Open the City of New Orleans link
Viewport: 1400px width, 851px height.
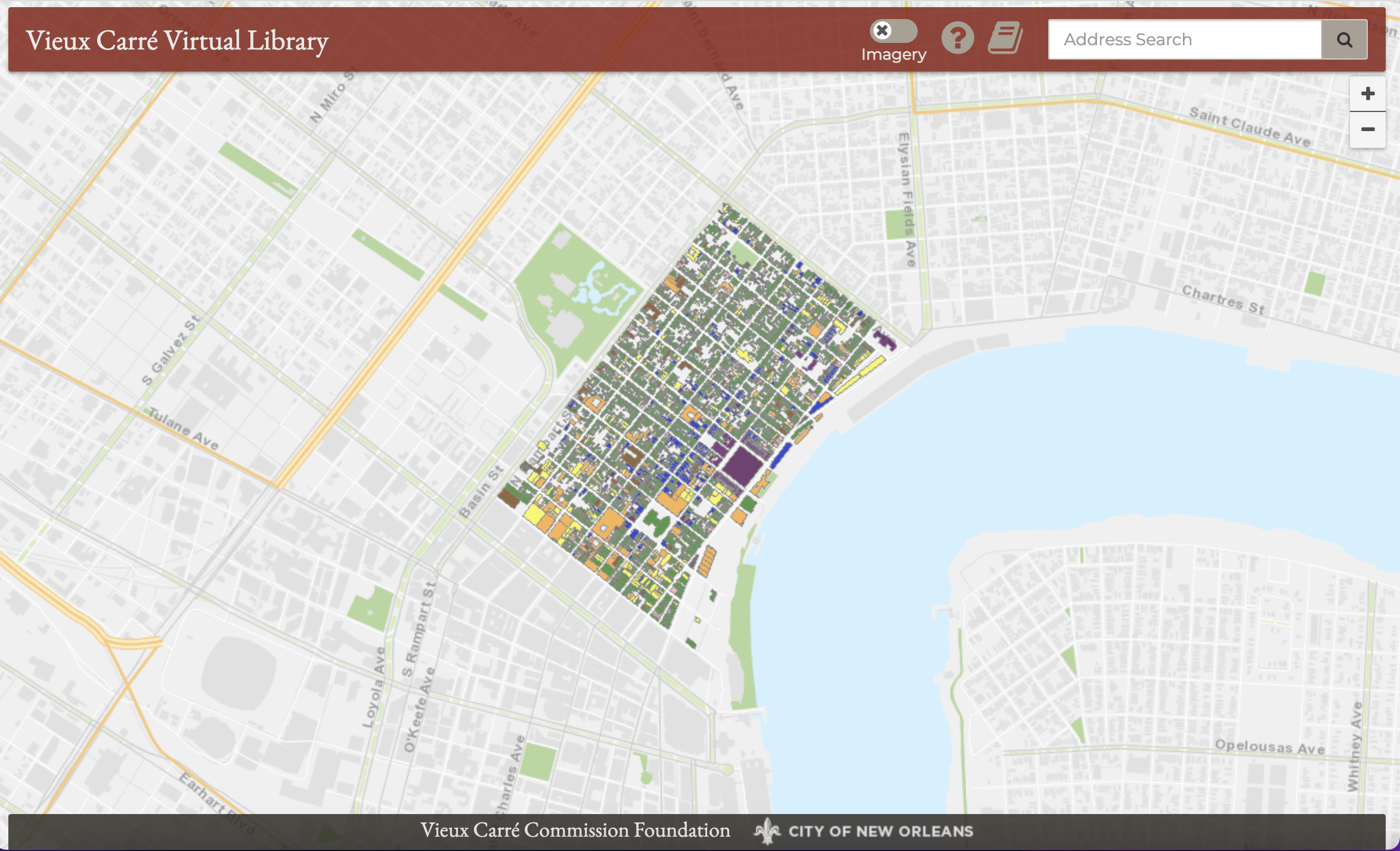pos(864,831)
